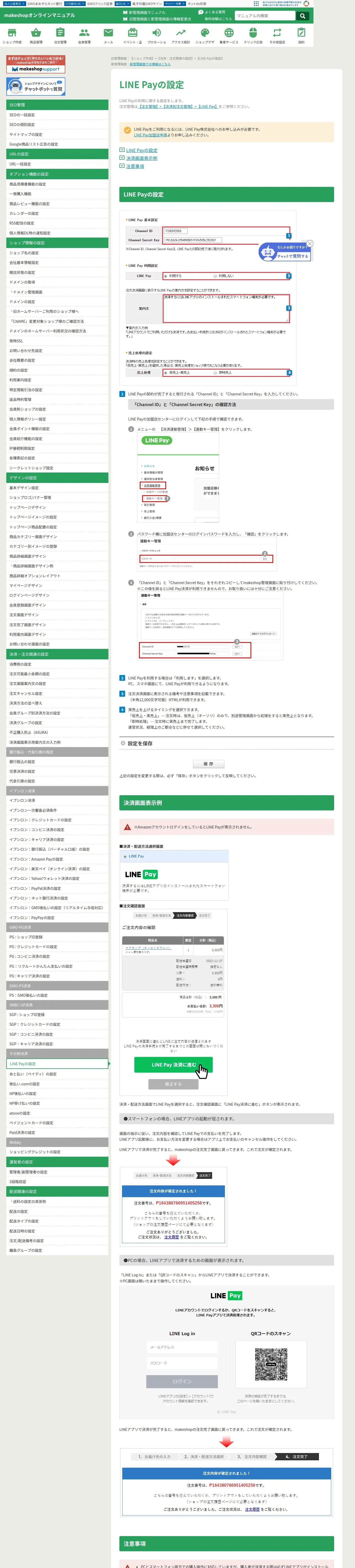This screenshot has height=1568, width=355.
Task: Open the 【LINE Pay】 order management link
Action: [207, 107]
